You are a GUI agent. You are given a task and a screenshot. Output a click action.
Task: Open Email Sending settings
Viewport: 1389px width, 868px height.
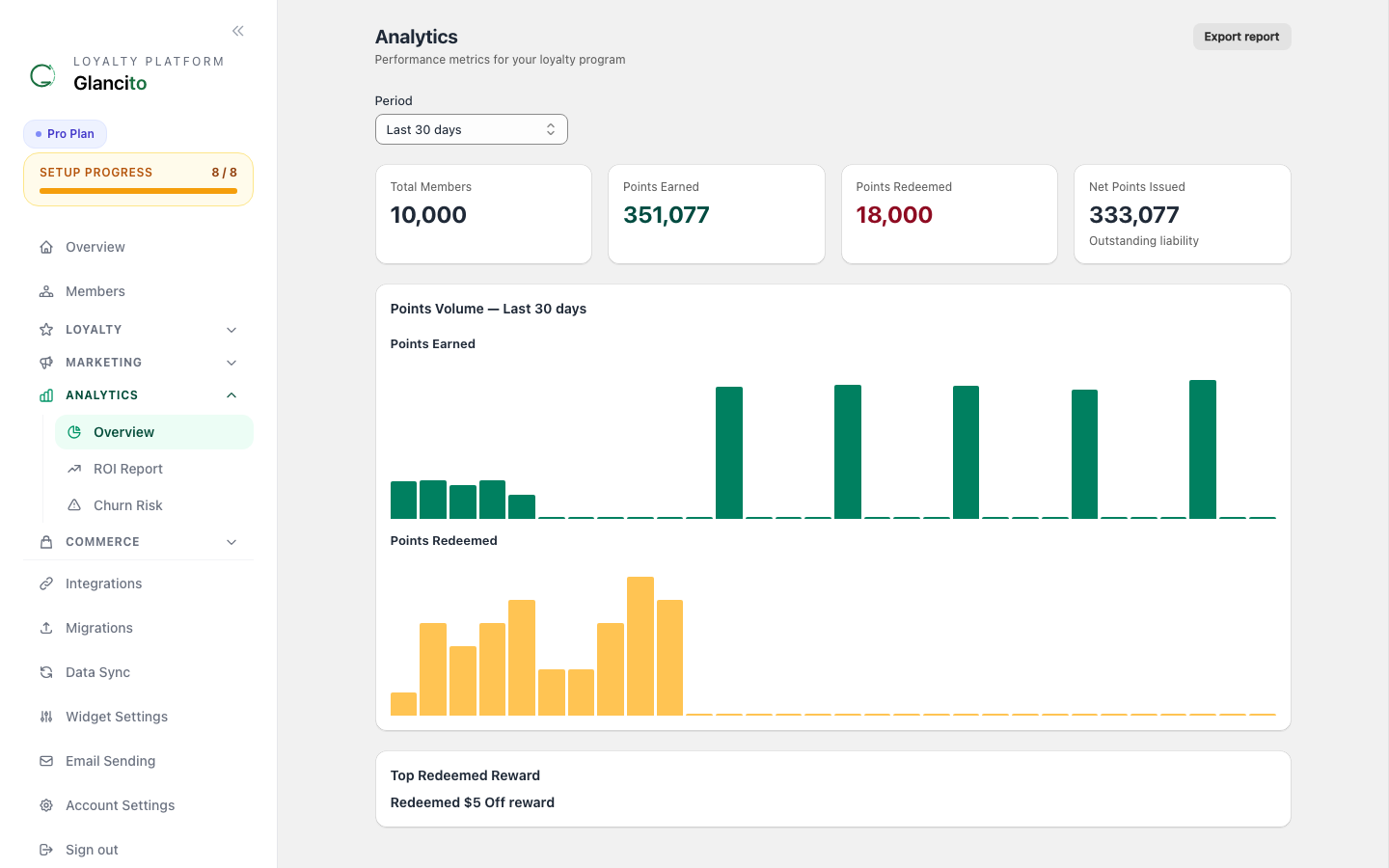(x=138, y=761)
